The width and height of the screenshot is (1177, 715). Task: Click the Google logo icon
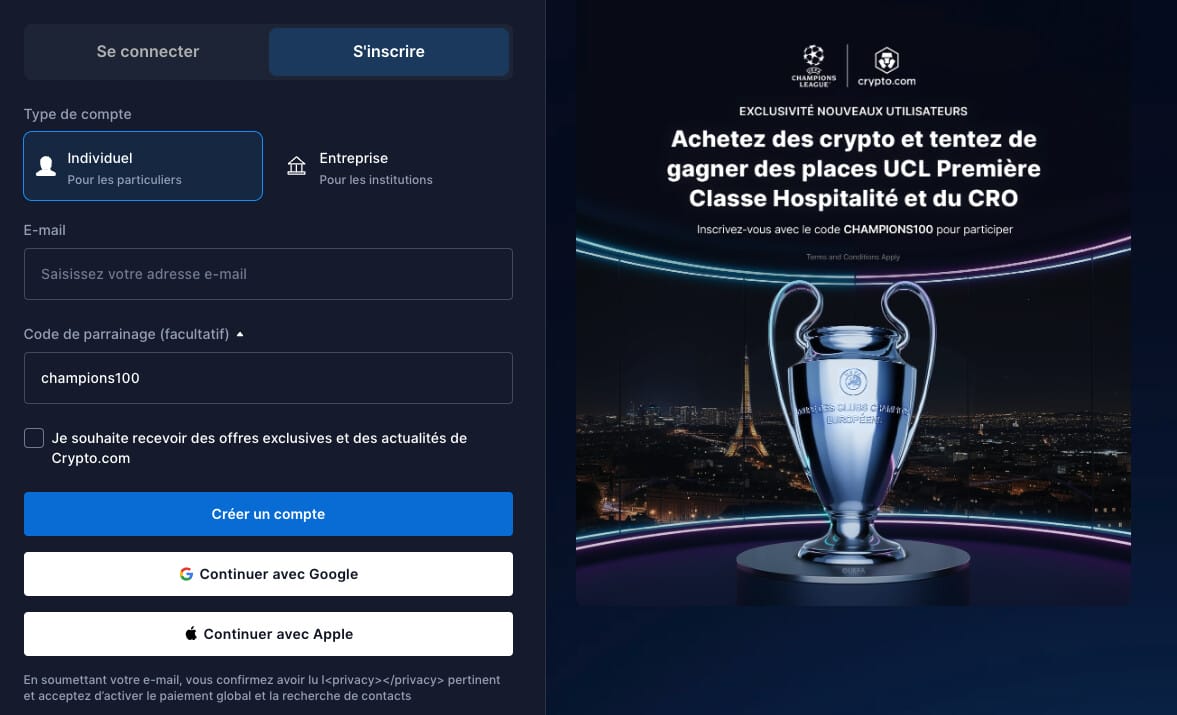186,574
